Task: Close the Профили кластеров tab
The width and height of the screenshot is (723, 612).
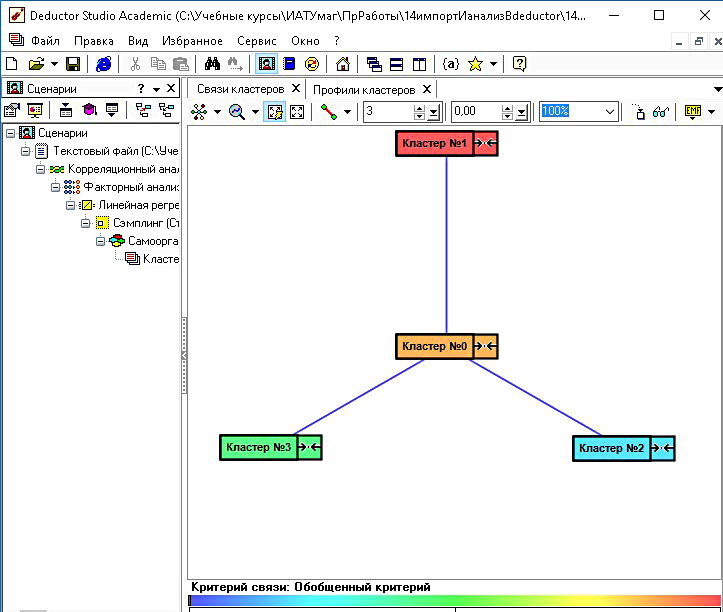Action: click(427, 89)
